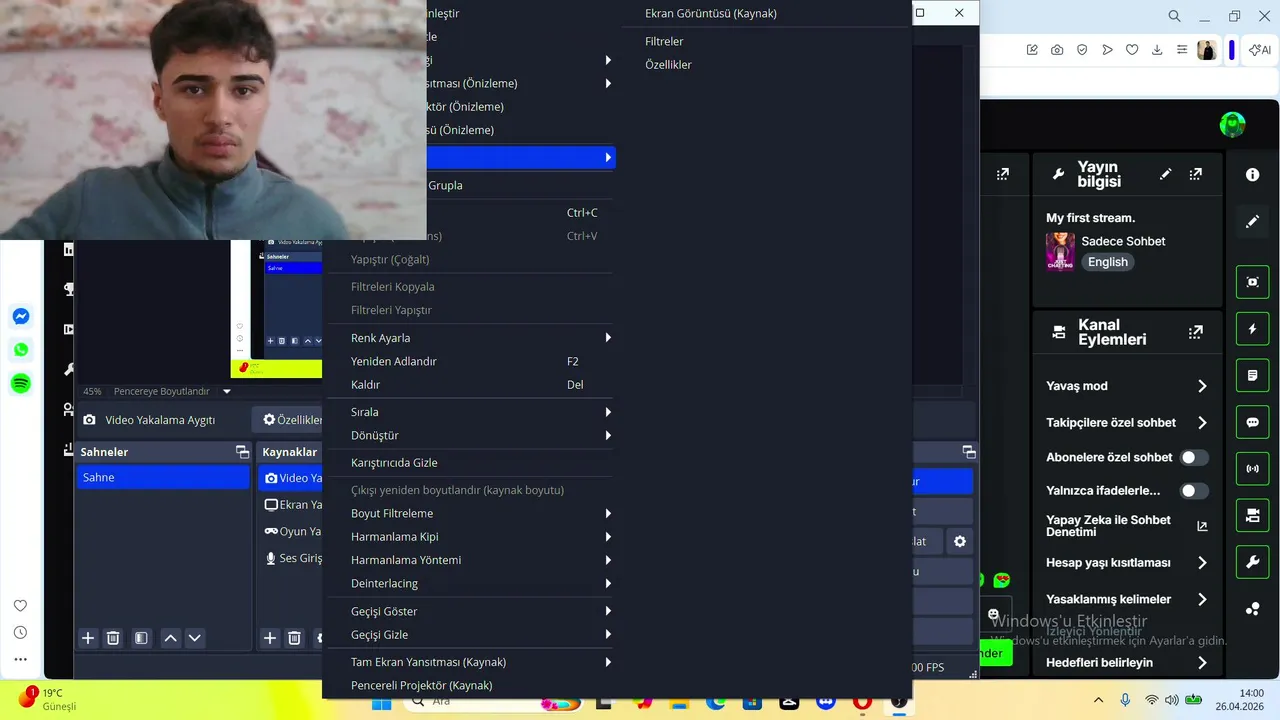Click the wrench icon in right sidebar
Screen dimensions: 1280x720
(1253, 562)
